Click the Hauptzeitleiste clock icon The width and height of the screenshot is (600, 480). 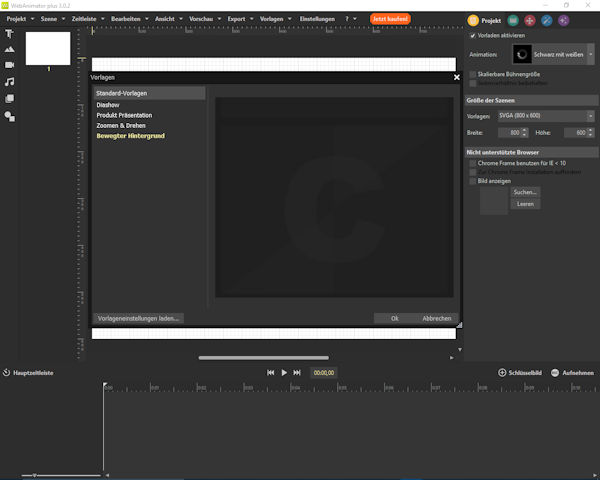7,372
